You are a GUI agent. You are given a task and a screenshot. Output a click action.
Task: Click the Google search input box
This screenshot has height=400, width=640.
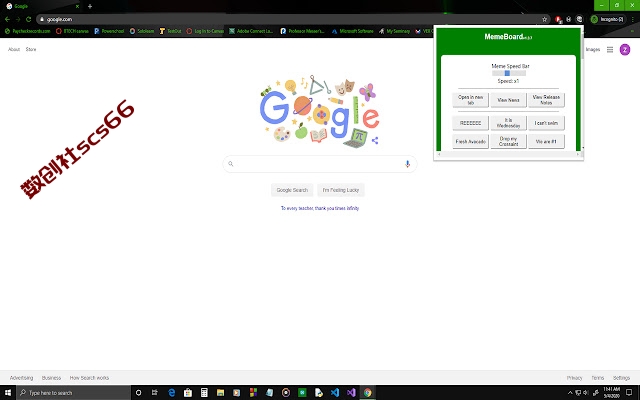(320, 164)
